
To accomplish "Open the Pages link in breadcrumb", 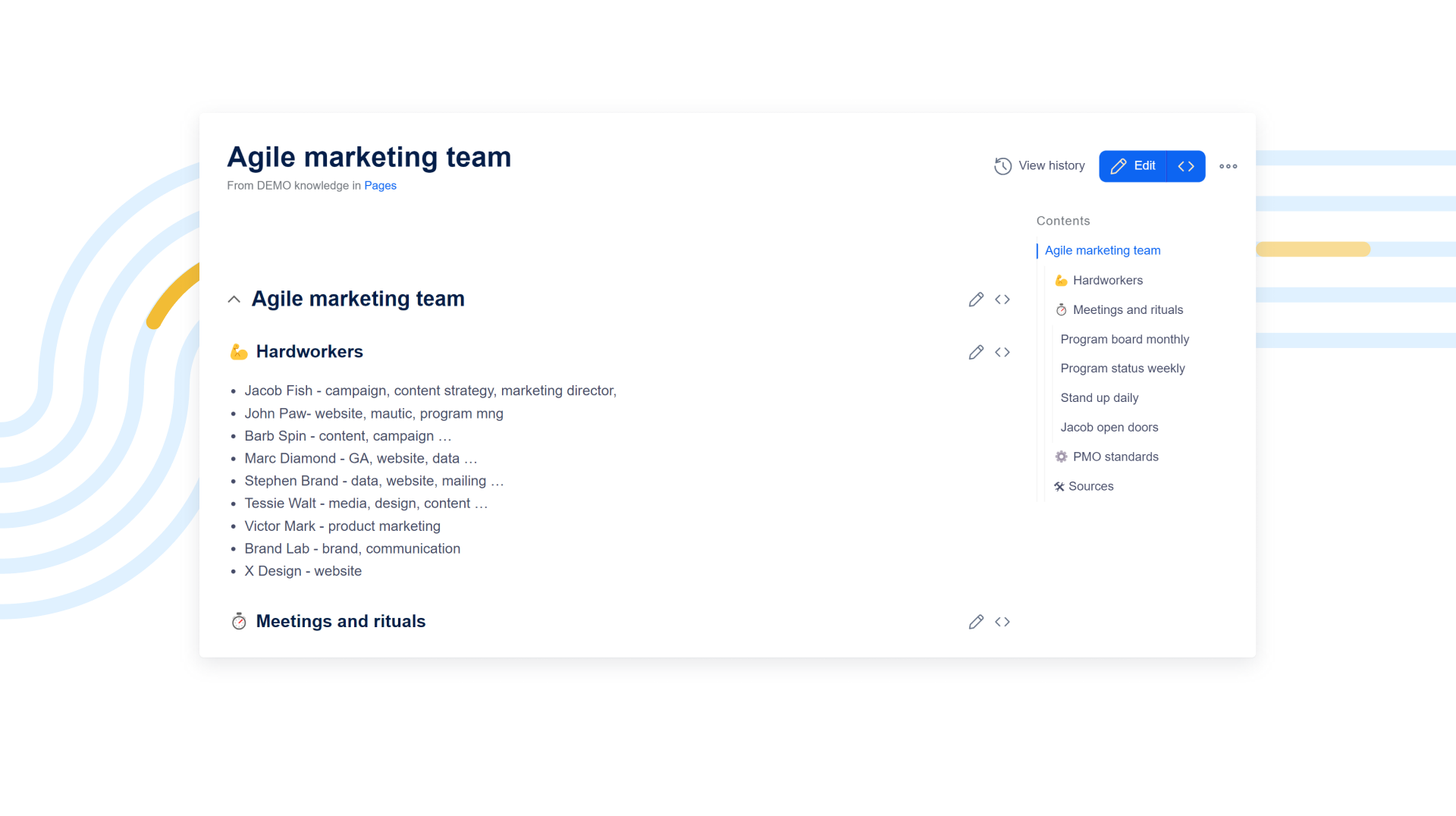I will [x=380, y=186].
